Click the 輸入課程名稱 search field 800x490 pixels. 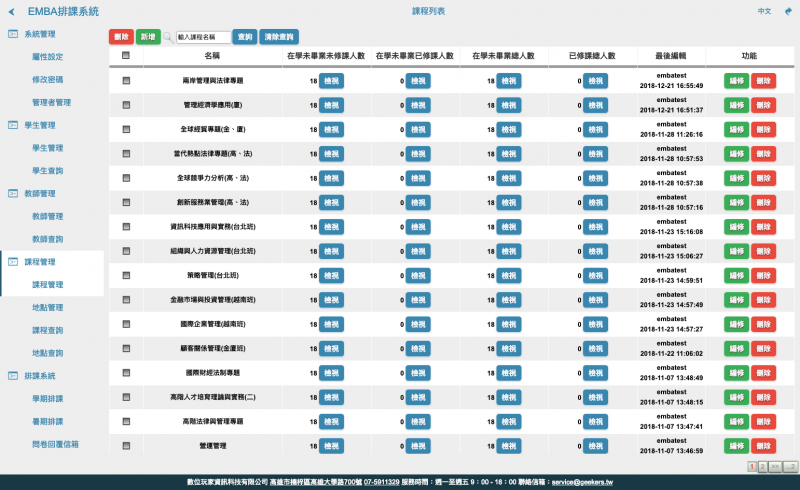(x=203, y=37)
